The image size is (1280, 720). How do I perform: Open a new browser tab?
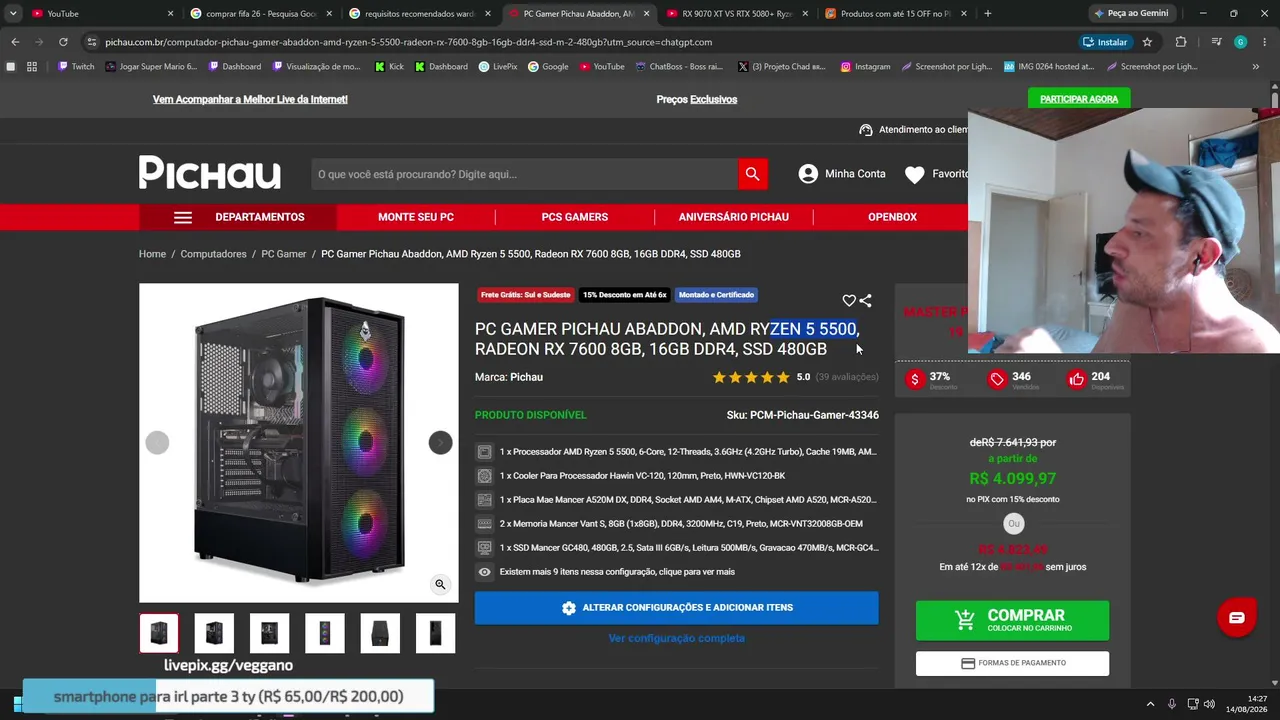pyautogui.click(x=987, y=13)
